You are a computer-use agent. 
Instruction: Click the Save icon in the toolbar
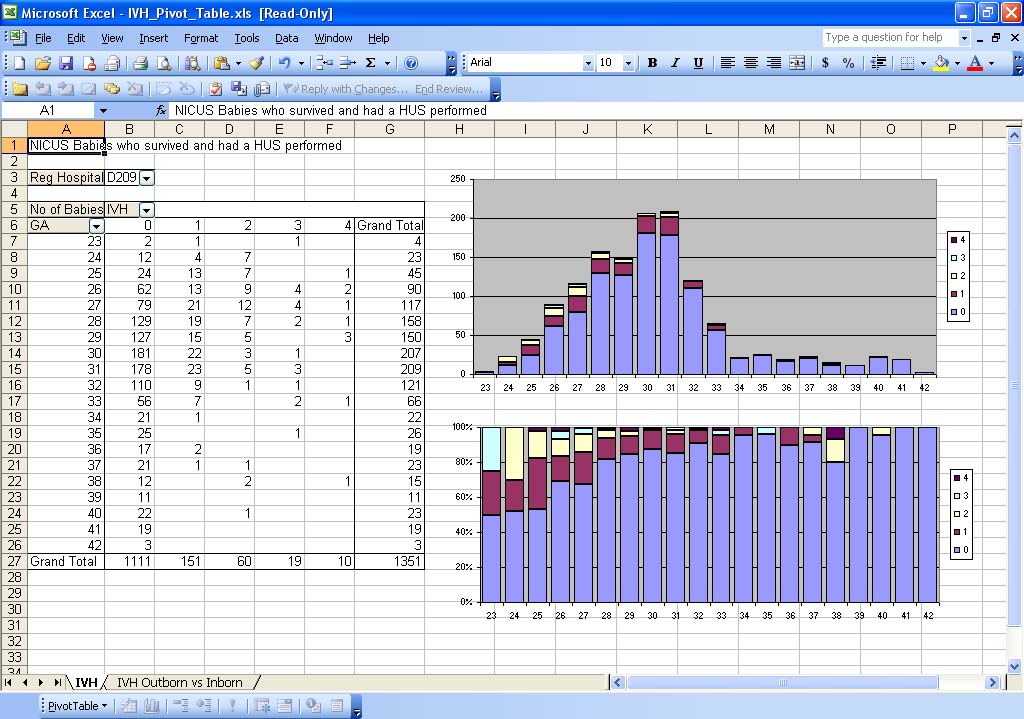(65, 63)
